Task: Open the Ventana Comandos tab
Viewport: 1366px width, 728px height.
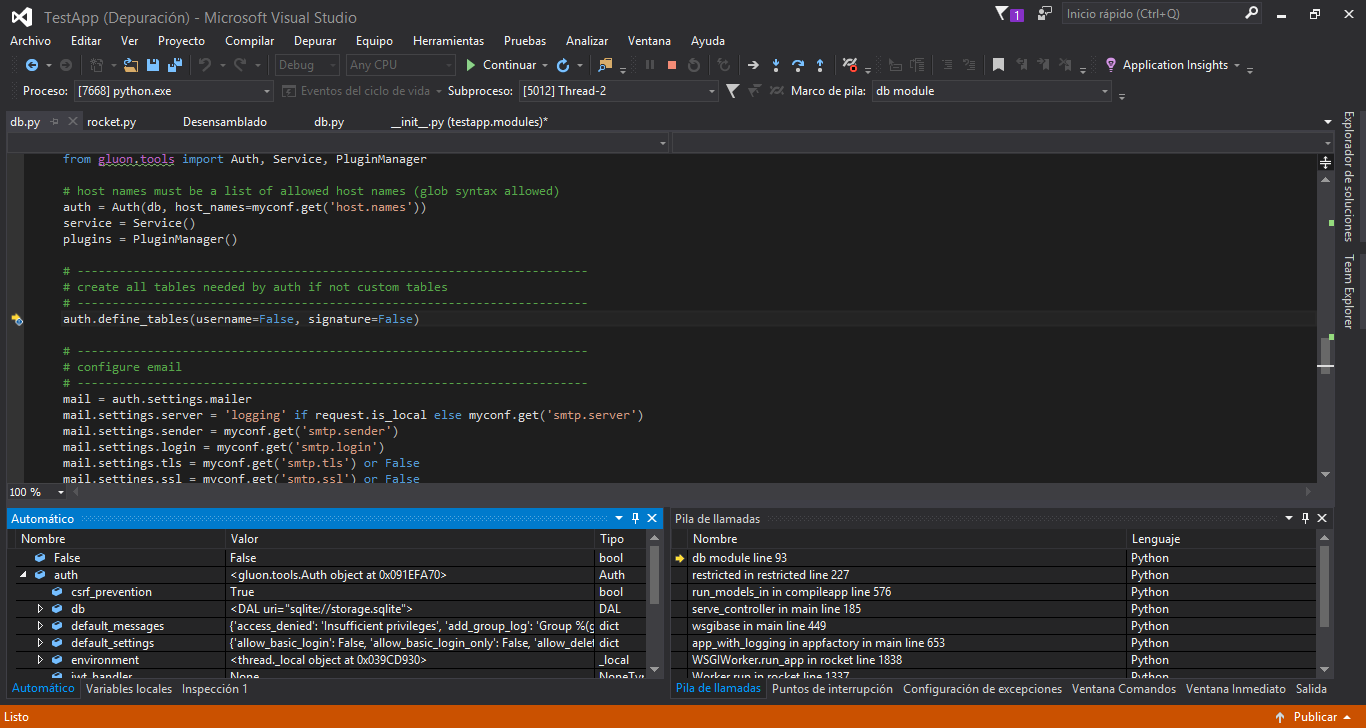Action: 1124,689
